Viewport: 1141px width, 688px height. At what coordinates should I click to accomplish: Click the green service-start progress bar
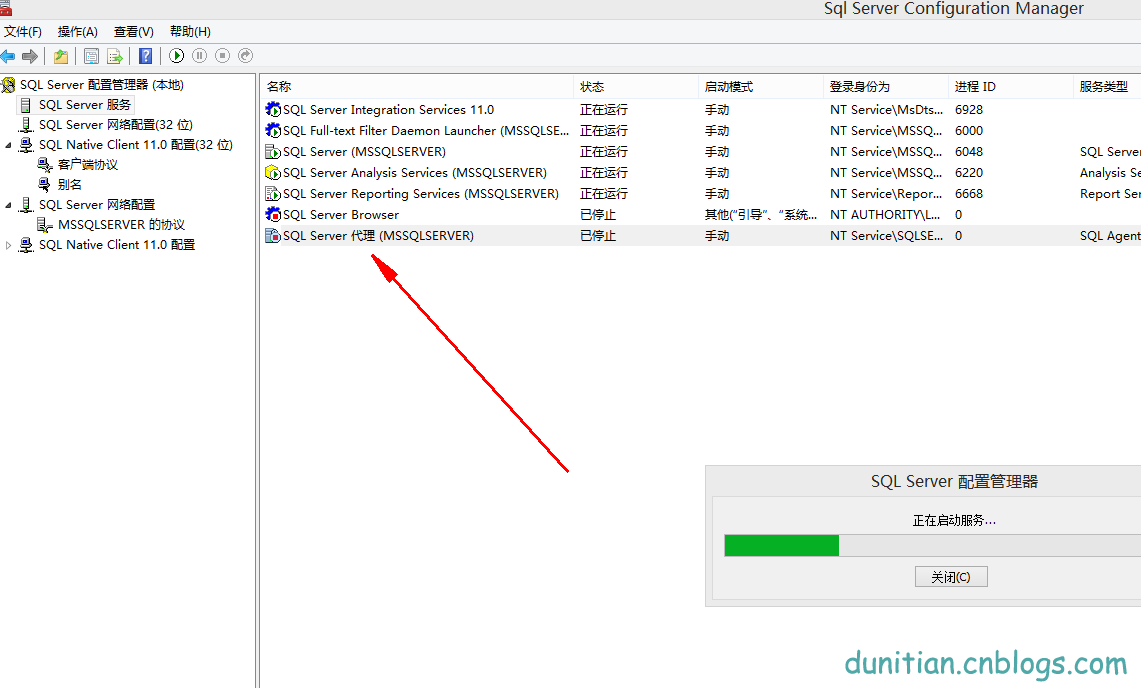tap(932, 545)
